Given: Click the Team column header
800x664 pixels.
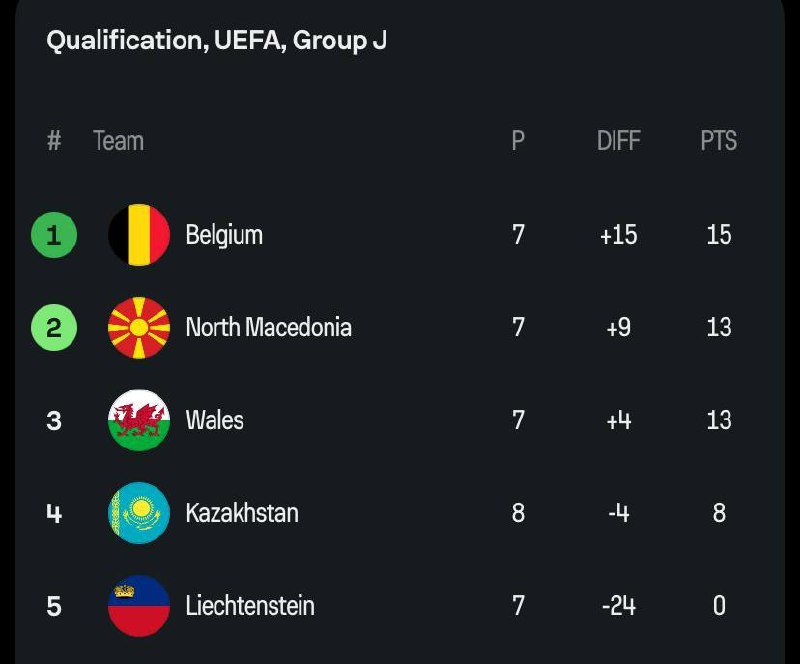Looking at the screenshot, I should [118, 141].
